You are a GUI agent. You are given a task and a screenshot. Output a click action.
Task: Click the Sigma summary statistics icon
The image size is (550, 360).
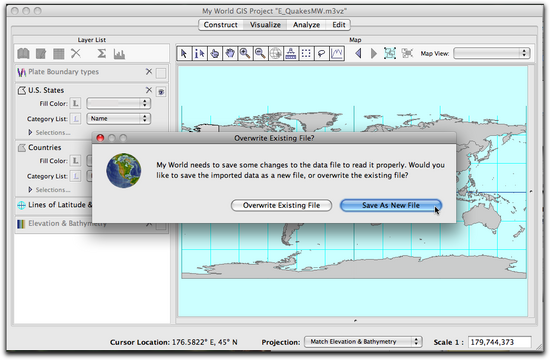tap(101, 54)
